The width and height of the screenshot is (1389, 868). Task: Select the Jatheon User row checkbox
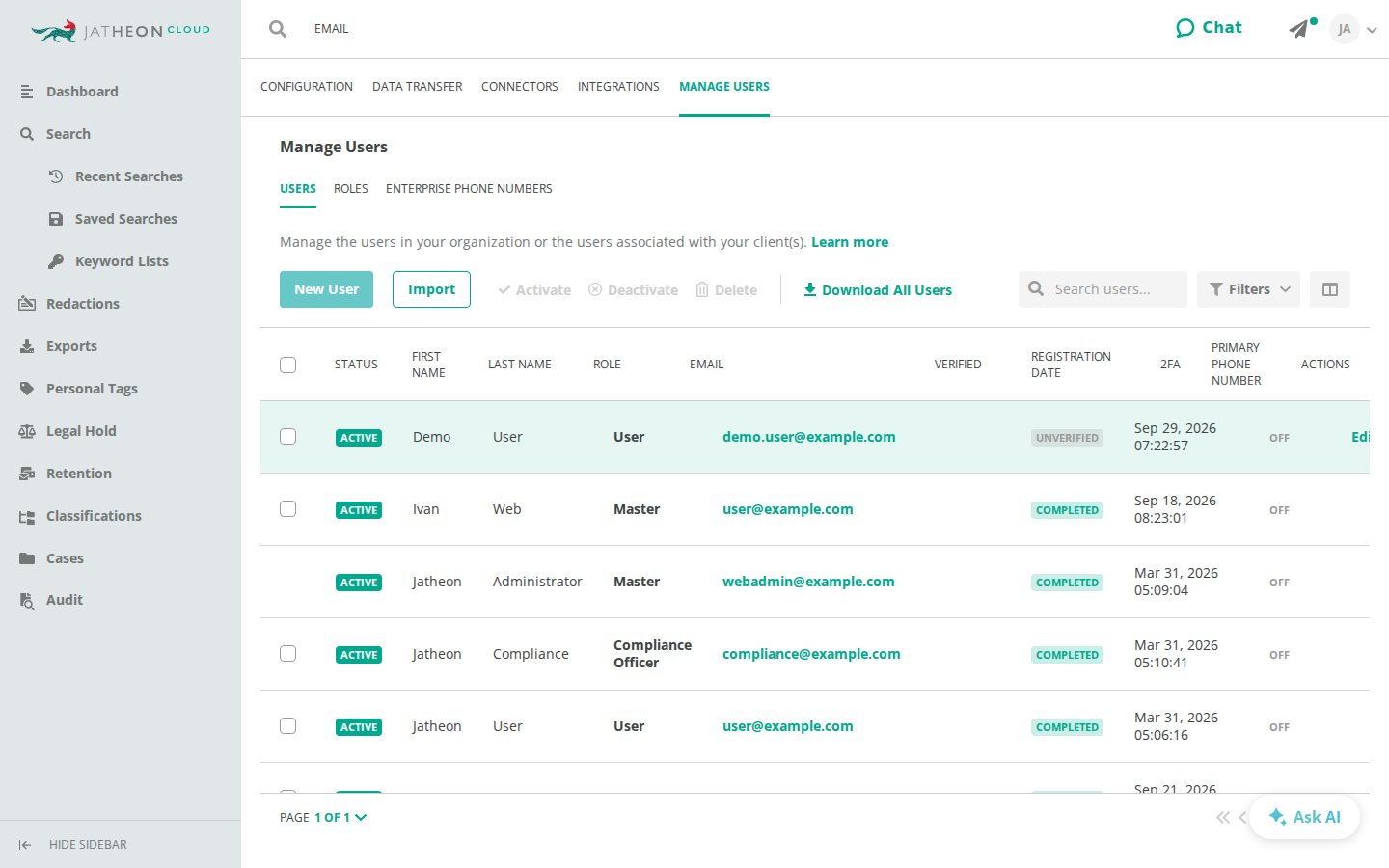coord(287,726)
